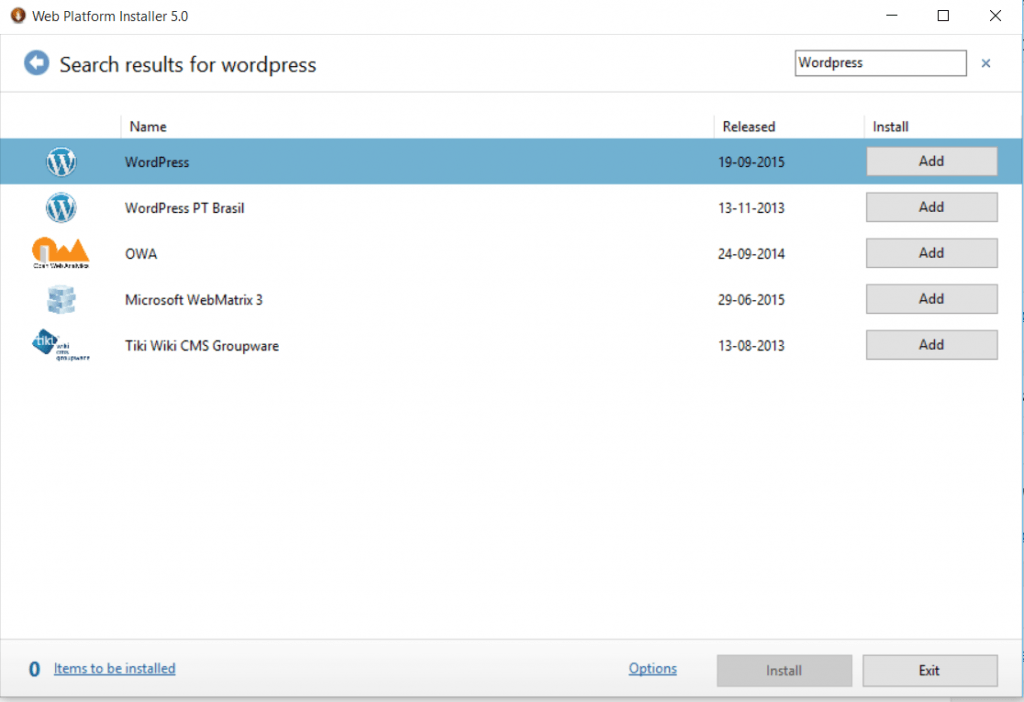Close the Web Platform Installer window
The width and height of the screenshot is (1024, 702).
[x=995, y=15]
